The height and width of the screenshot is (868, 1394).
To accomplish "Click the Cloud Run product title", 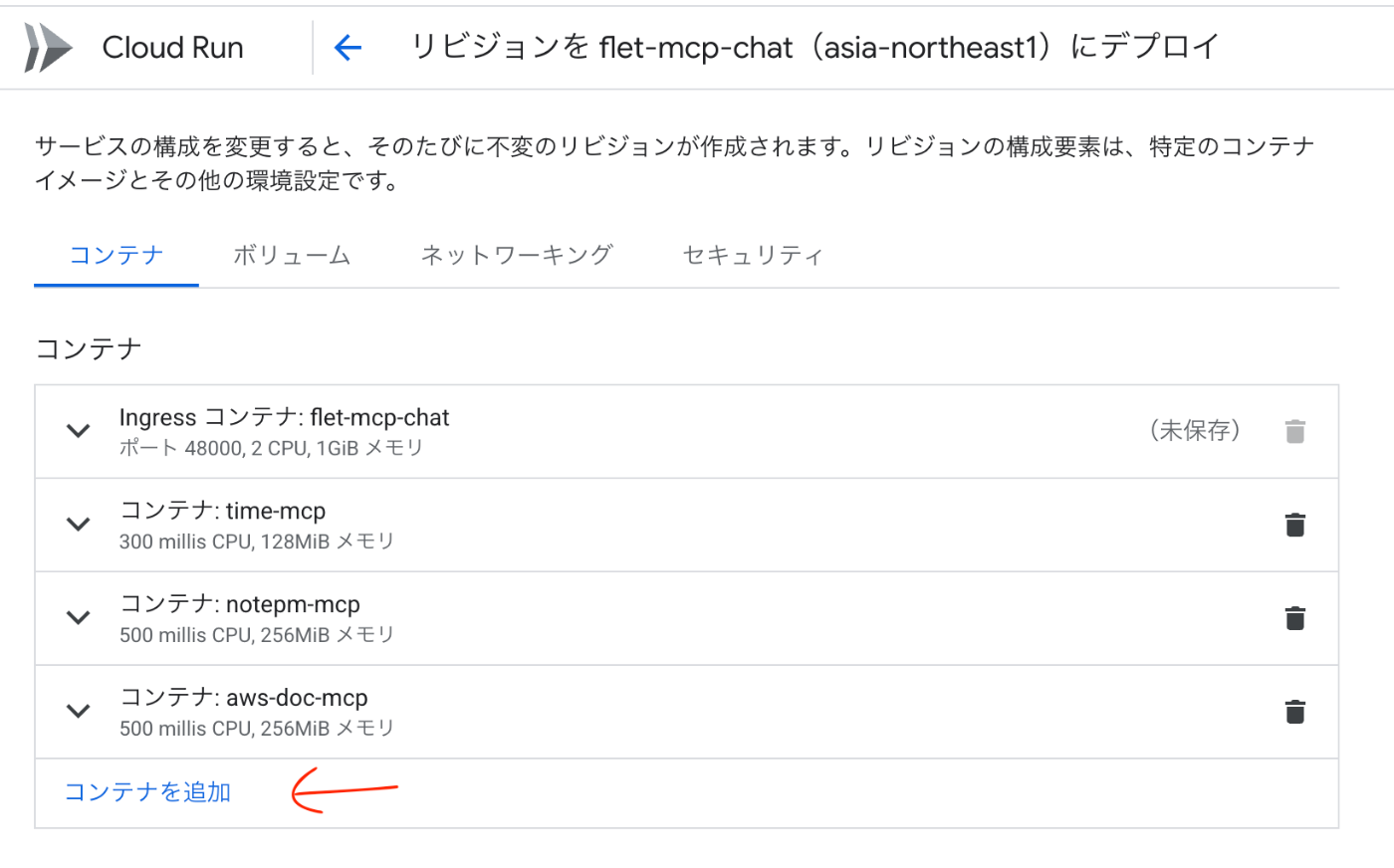I will [x=173, y=48].
